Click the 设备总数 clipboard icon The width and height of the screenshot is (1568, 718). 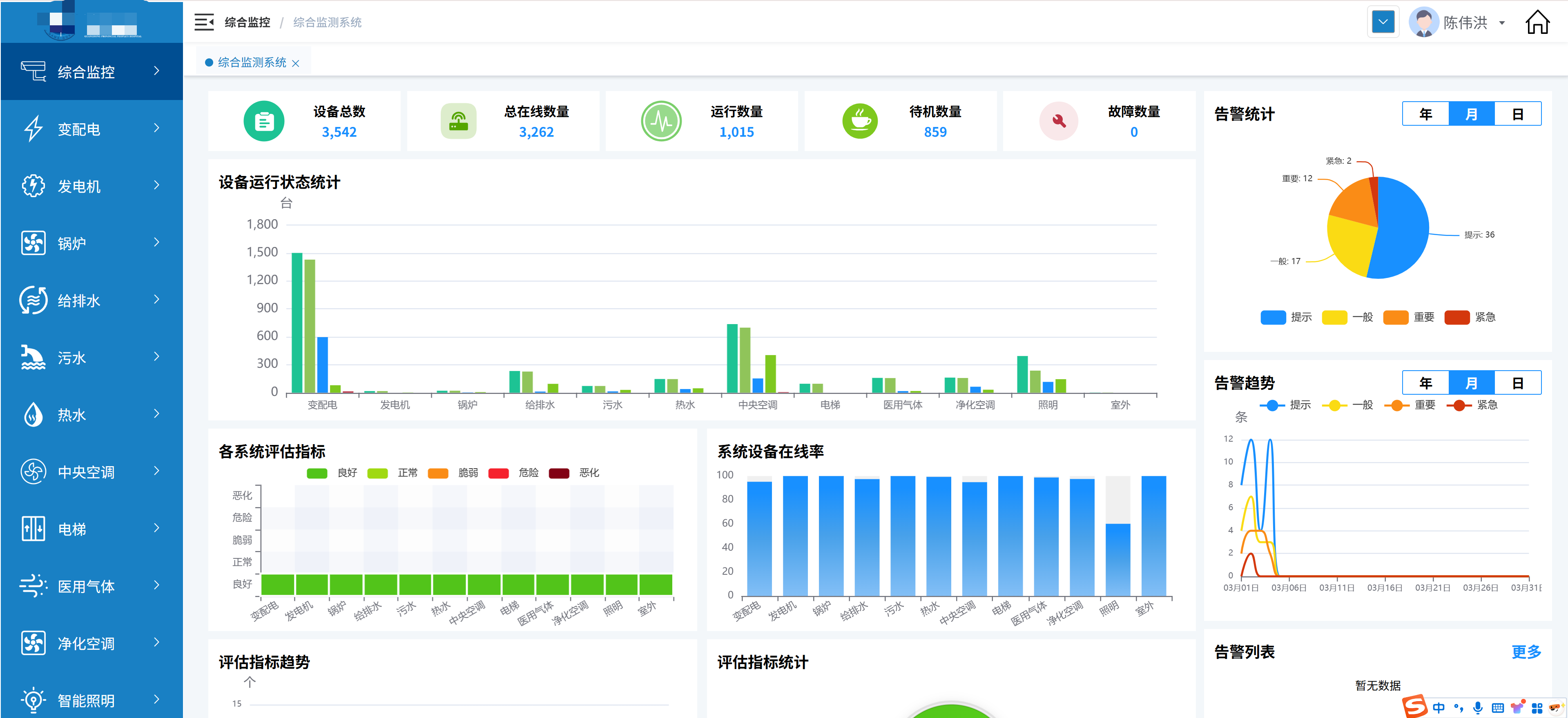(263, 121)
